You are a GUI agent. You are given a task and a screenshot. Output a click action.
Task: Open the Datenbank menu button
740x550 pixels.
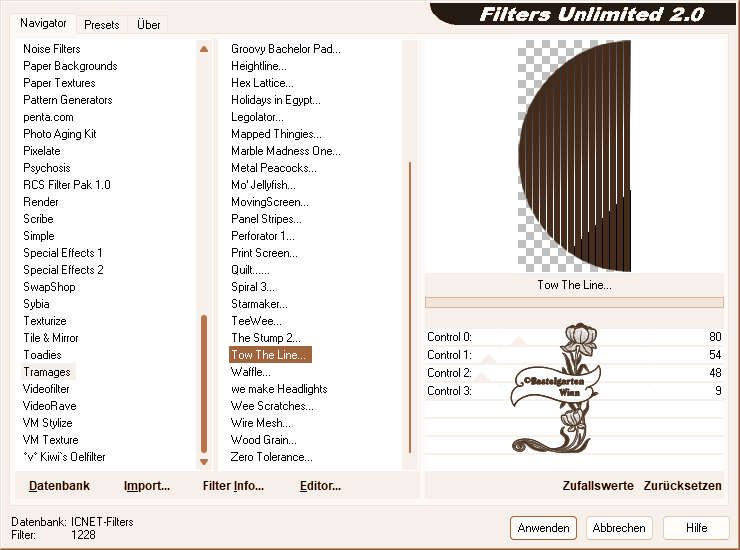tap(59, 486)
